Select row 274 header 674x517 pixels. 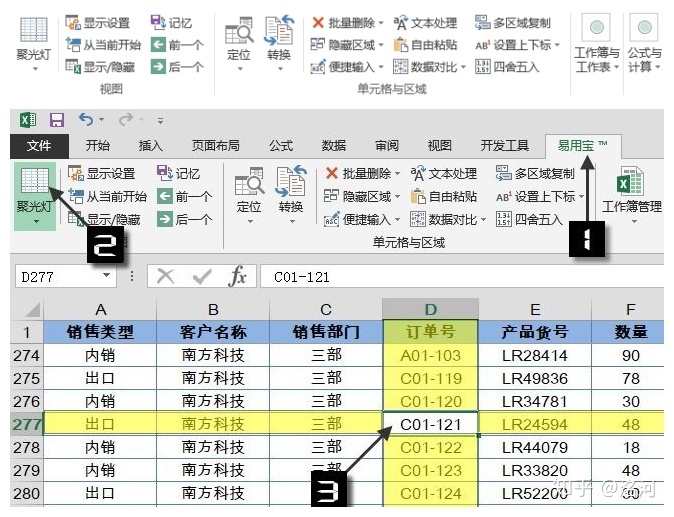[x=27, y=355]
